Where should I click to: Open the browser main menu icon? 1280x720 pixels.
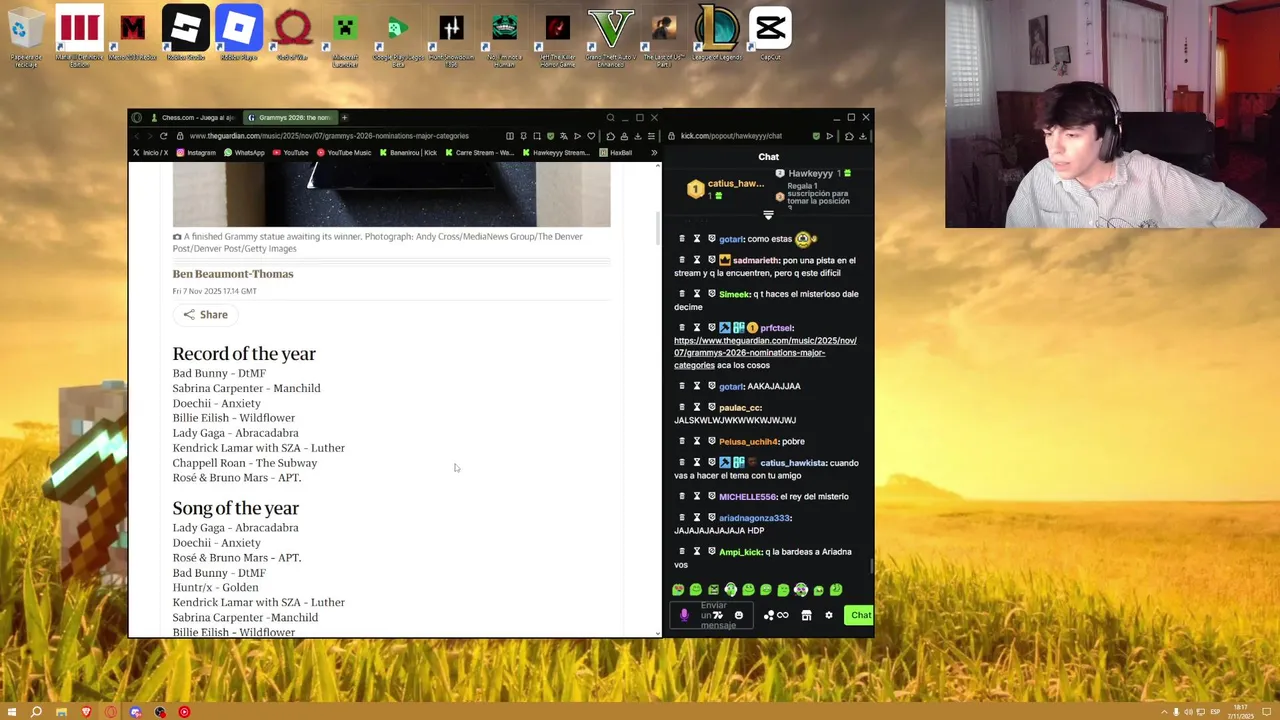click(x=652, y=136)
